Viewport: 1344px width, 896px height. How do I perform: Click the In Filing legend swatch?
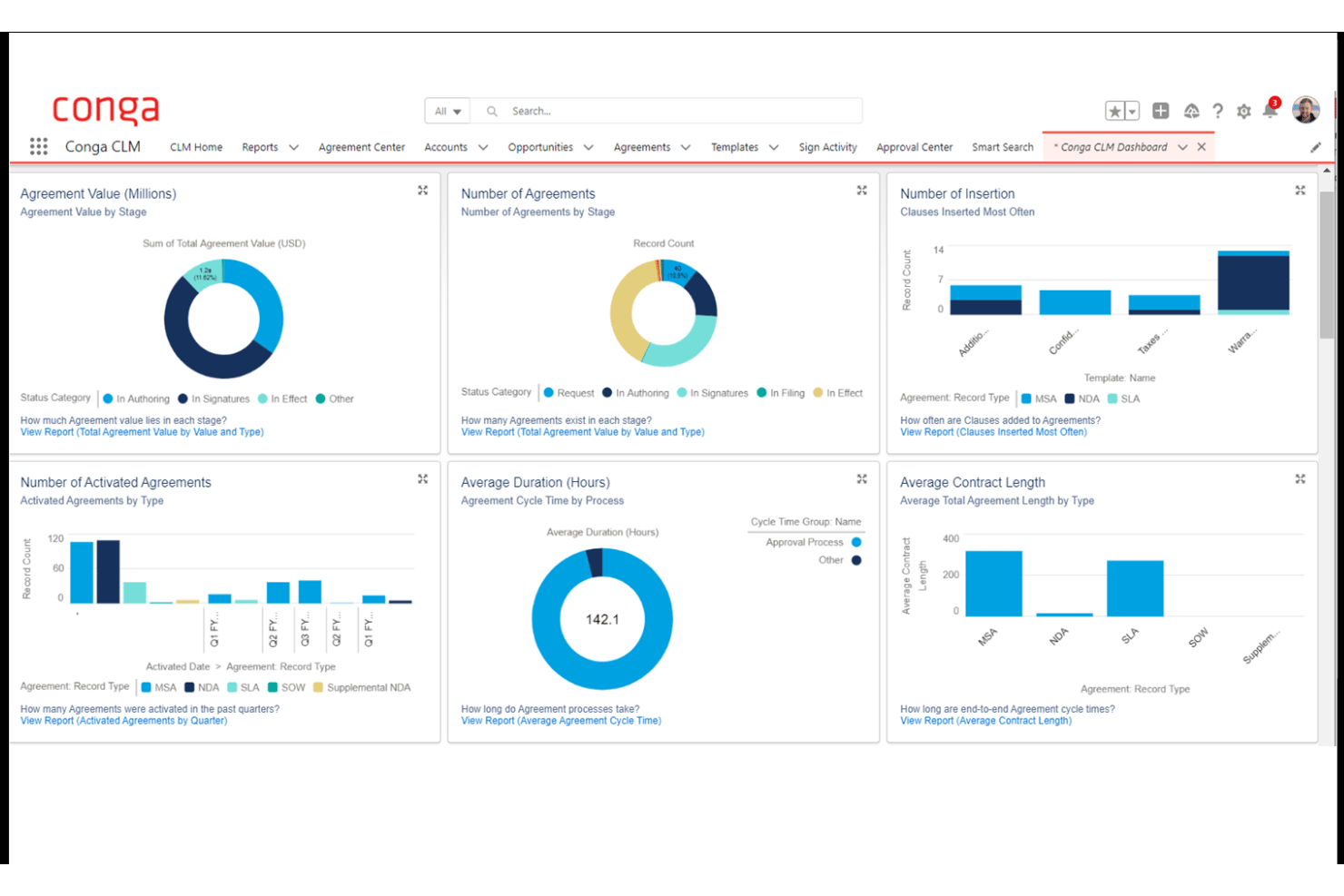(x=762, y=393)
